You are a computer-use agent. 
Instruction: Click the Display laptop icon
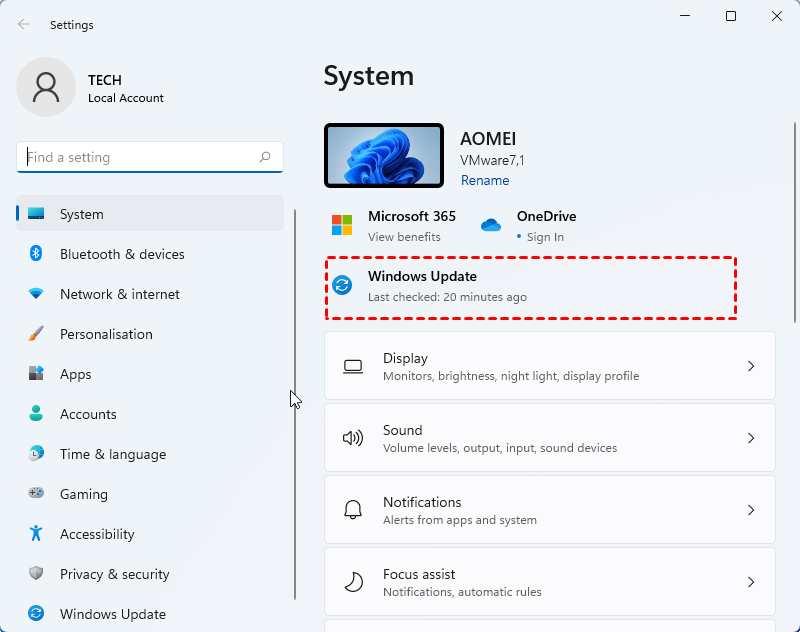tap(353, 366)
